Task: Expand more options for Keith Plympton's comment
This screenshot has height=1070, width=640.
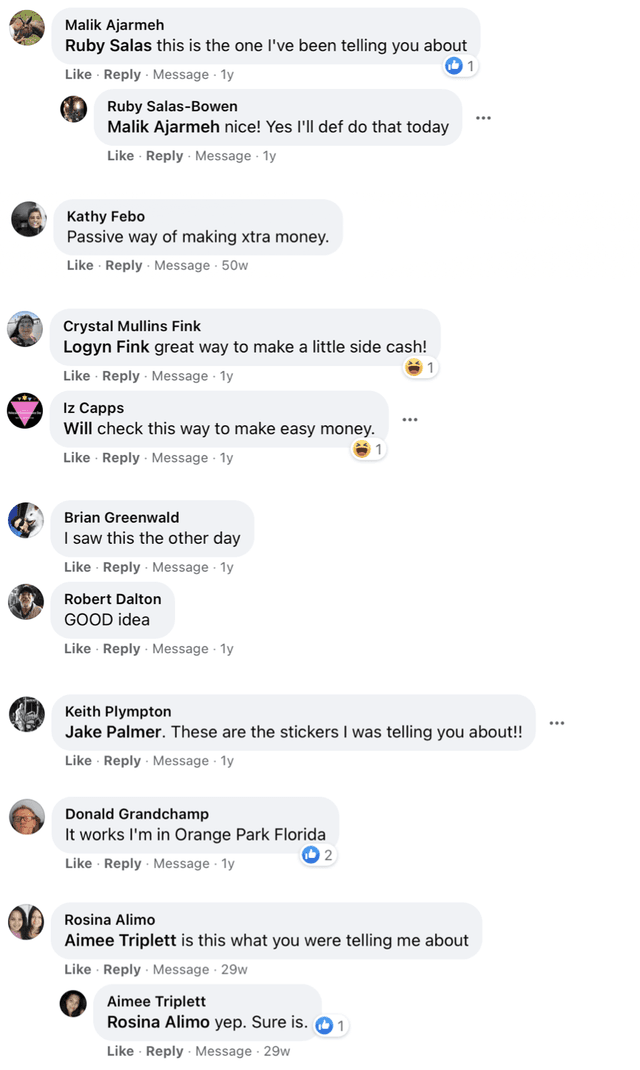Action: 556,723
